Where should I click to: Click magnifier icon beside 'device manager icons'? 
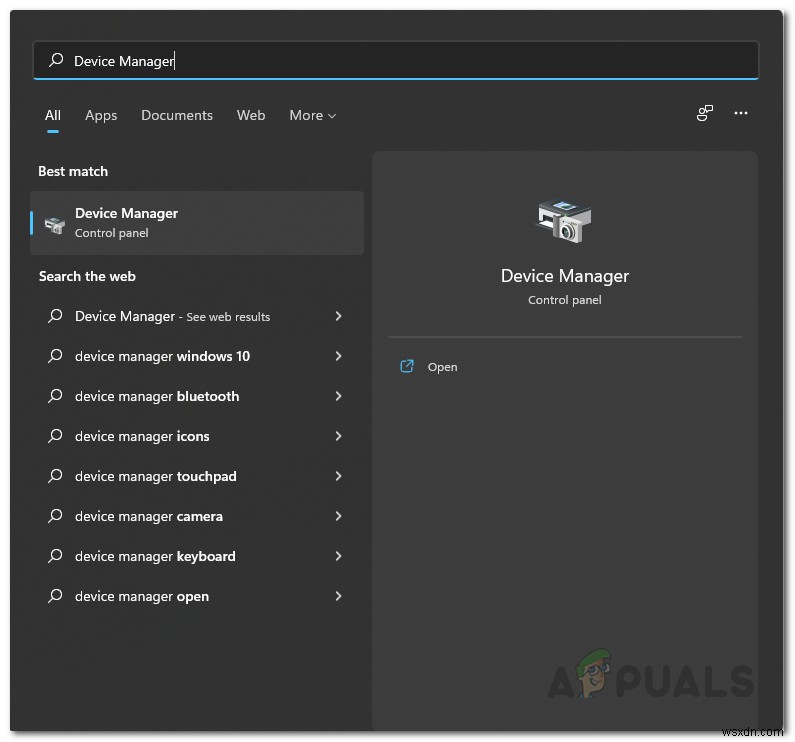55,436
